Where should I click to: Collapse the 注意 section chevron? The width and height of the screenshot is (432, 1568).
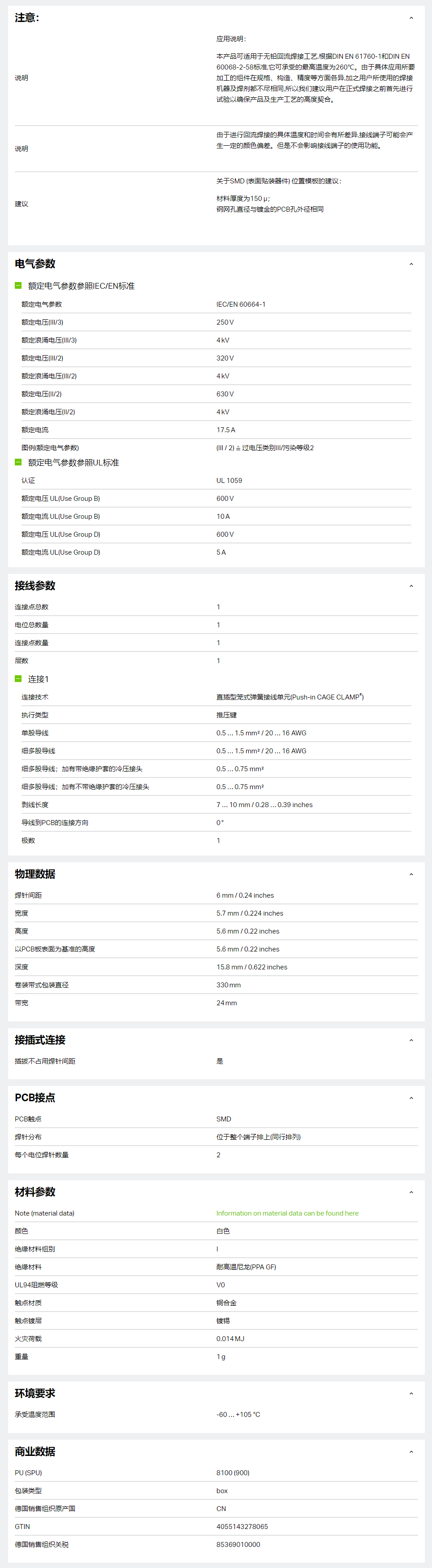pos(411,18)
